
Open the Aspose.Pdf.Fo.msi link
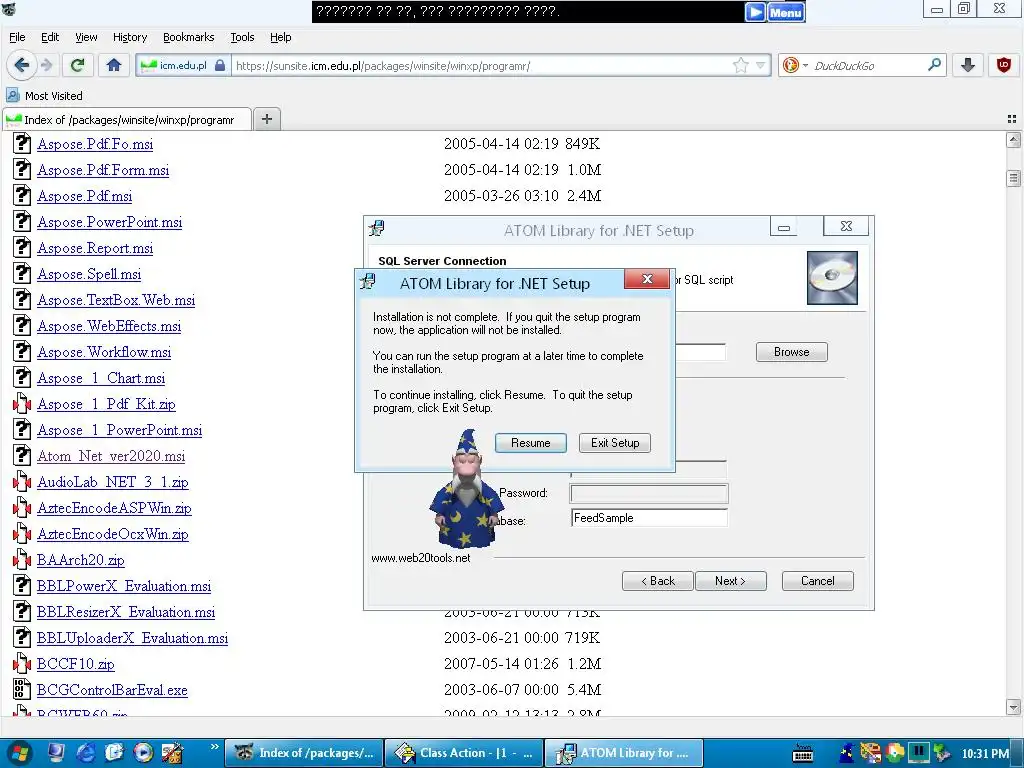(95, 144)
